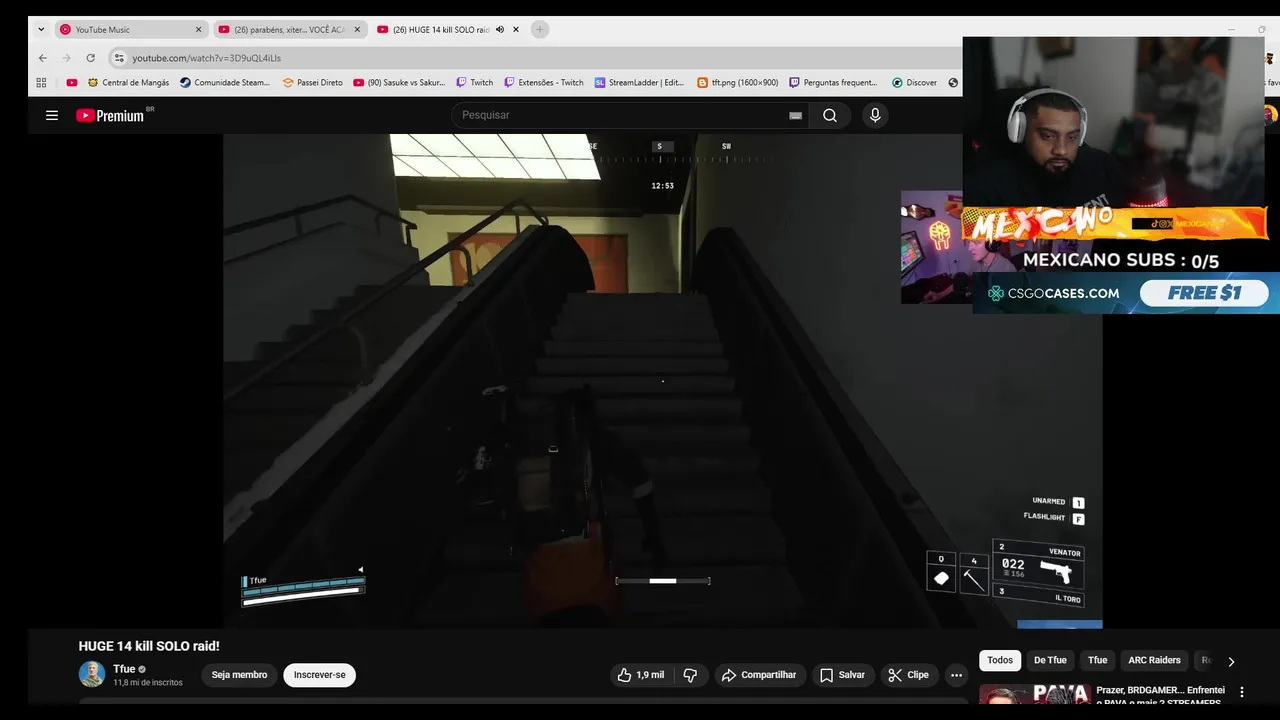Select the ARC Raiders filter chip
Screen dimensions: 1280x720
coord(1154,660)
